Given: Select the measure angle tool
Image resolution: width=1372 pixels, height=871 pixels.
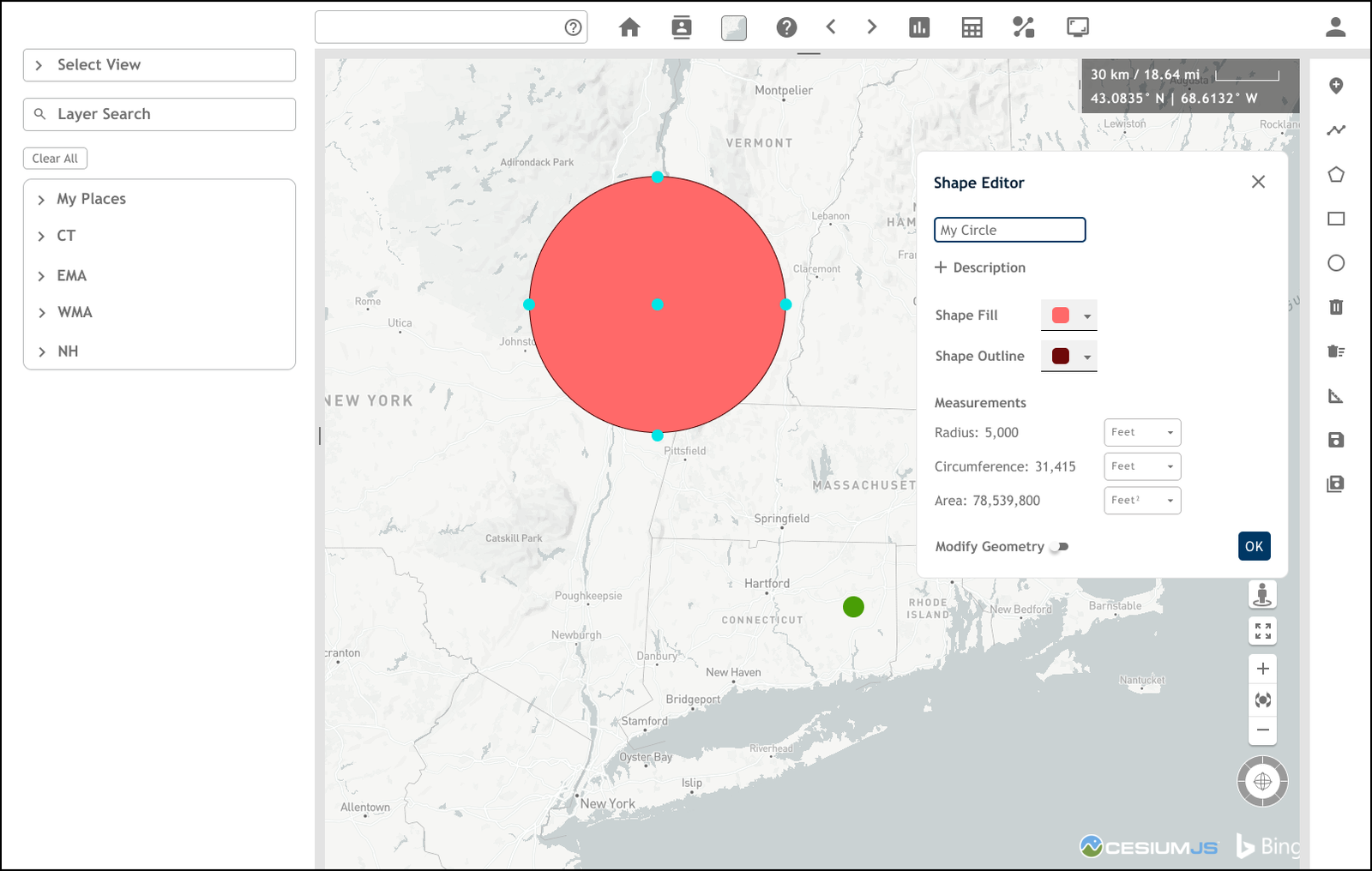Looking at the screenshot, I should pos(1336,396).
